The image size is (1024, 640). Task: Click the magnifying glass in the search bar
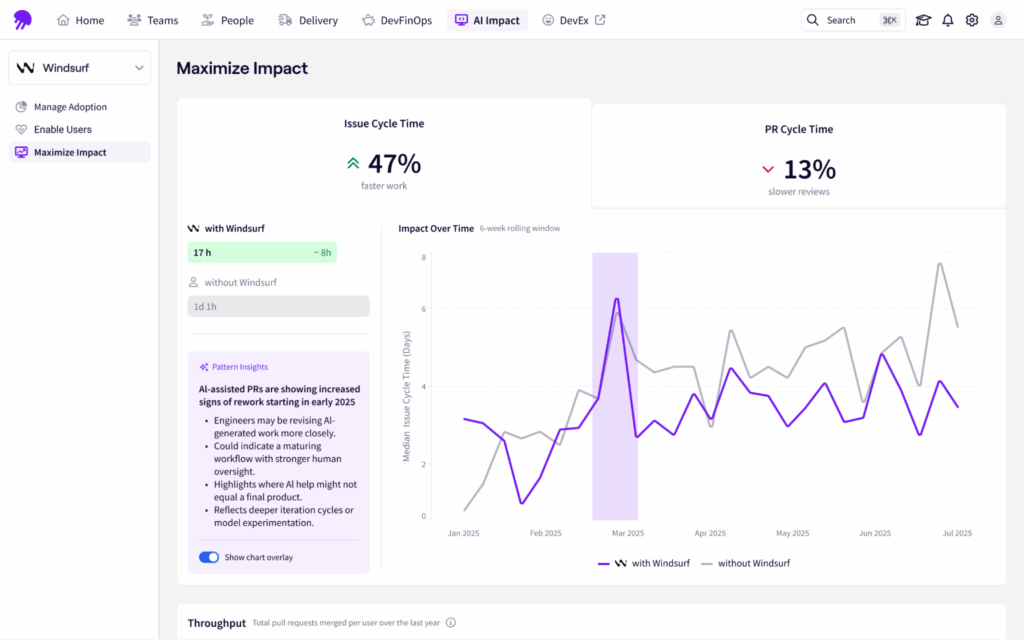pyautogui.click(x=815, y=19)
